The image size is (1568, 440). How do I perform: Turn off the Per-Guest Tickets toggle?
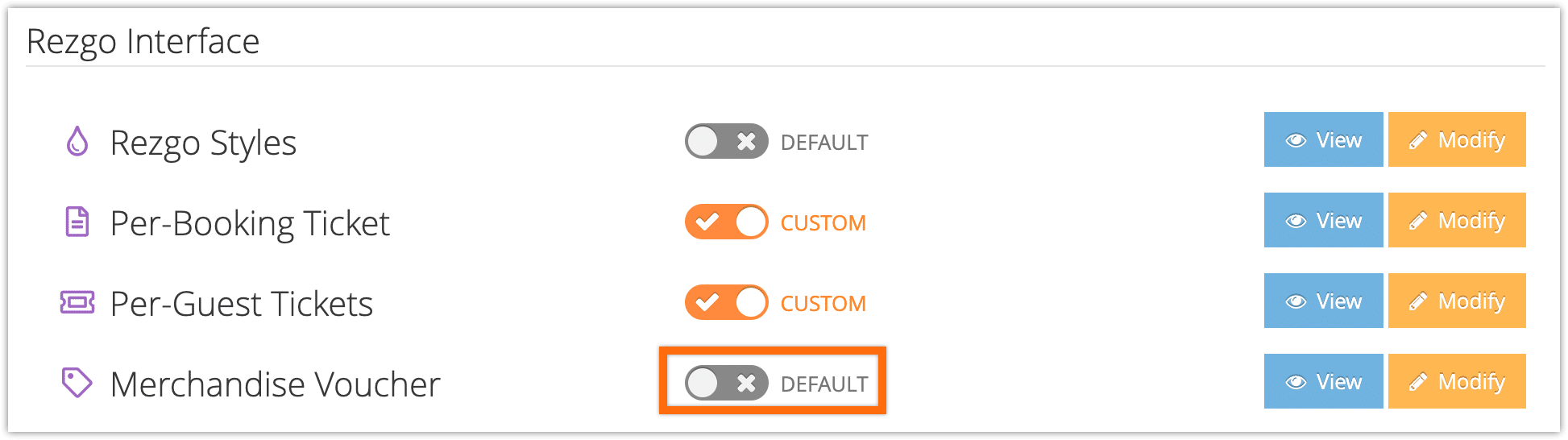click(x=727, y=302)
